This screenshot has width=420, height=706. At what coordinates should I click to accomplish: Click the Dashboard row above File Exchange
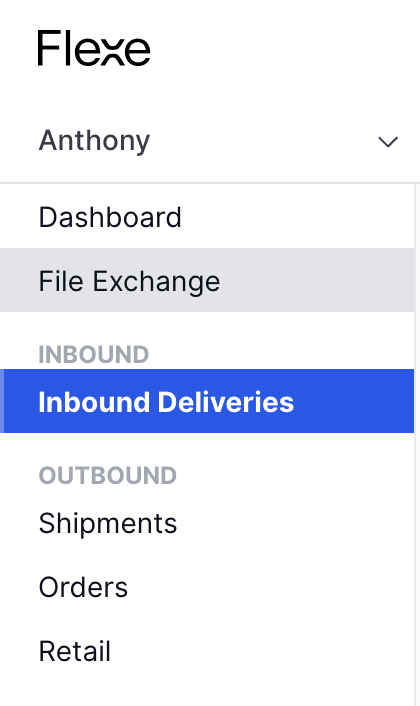pyautogui.click(x=207, y=216)
